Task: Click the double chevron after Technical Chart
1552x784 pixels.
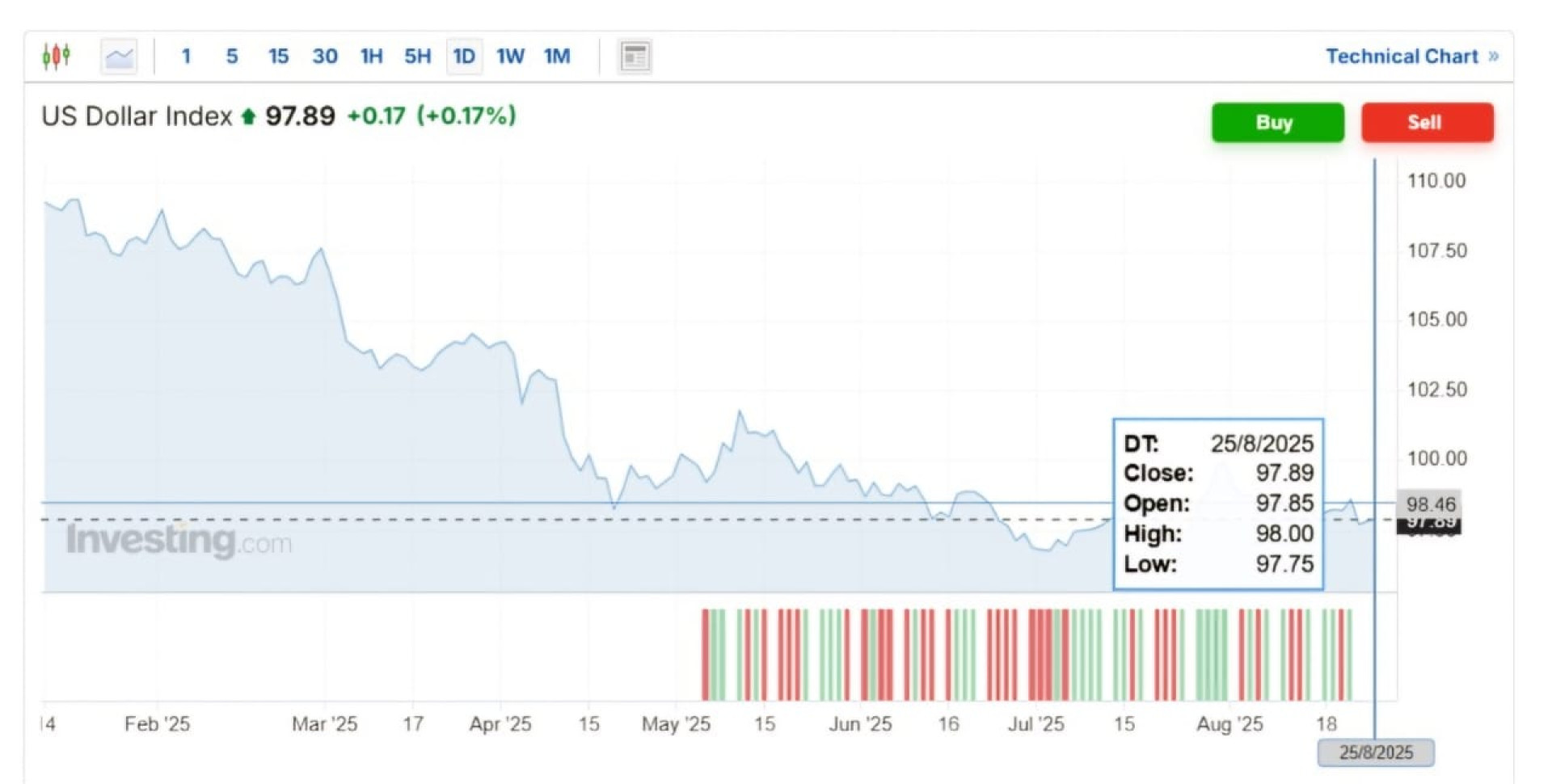Action: pos(1493,57)
